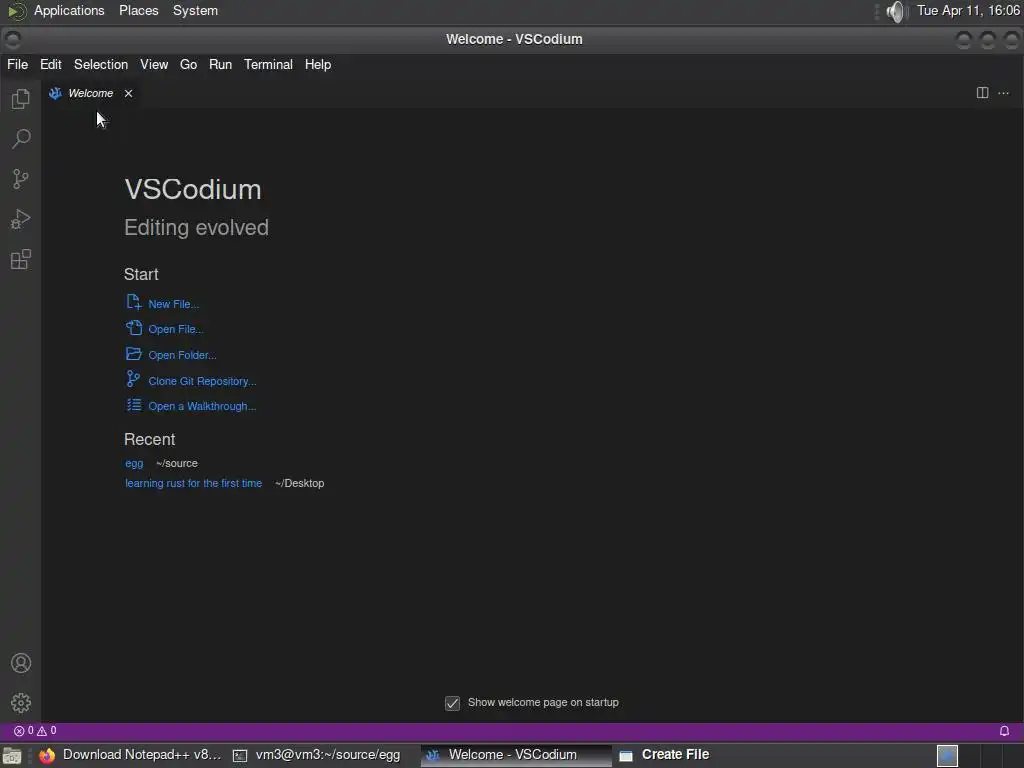The height and width of the screenshot is (768, 1024).
Task: Open the Go menu
Action: coord(188,65)
